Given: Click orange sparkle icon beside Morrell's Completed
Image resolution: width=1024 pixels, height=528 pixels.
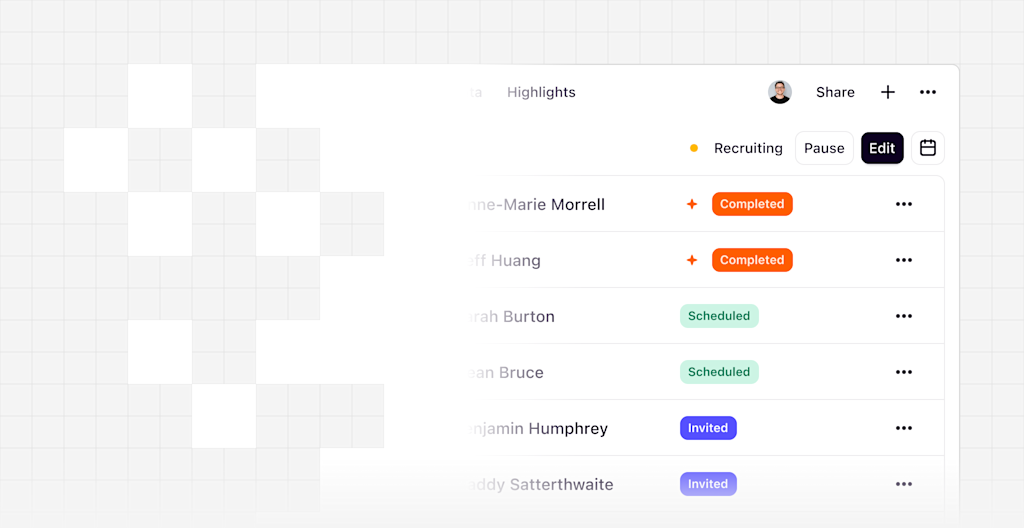Looking at the screenshot, I should (692, 204).
